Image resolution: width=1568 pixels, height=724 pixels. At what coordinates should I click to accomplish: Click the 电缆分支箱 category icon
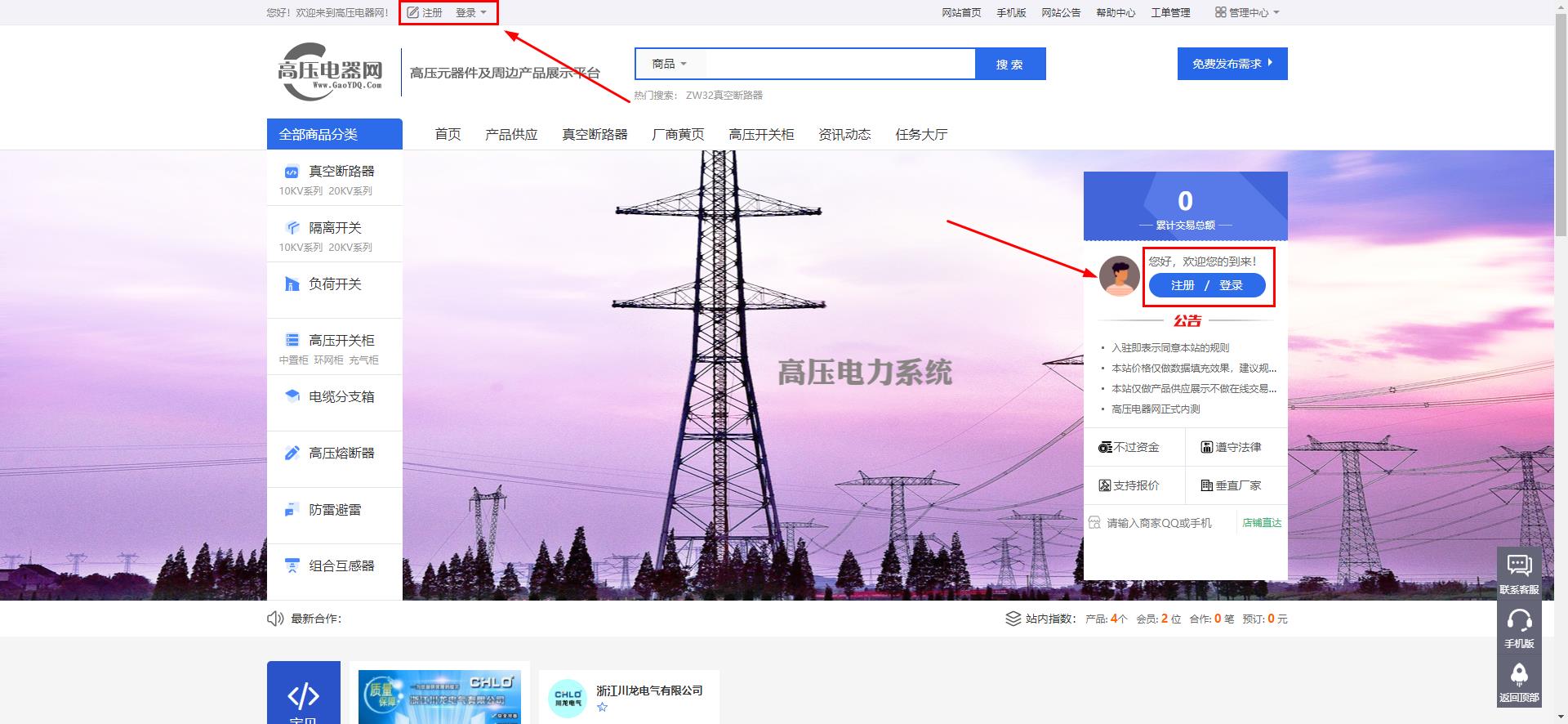tap(291, 396)
